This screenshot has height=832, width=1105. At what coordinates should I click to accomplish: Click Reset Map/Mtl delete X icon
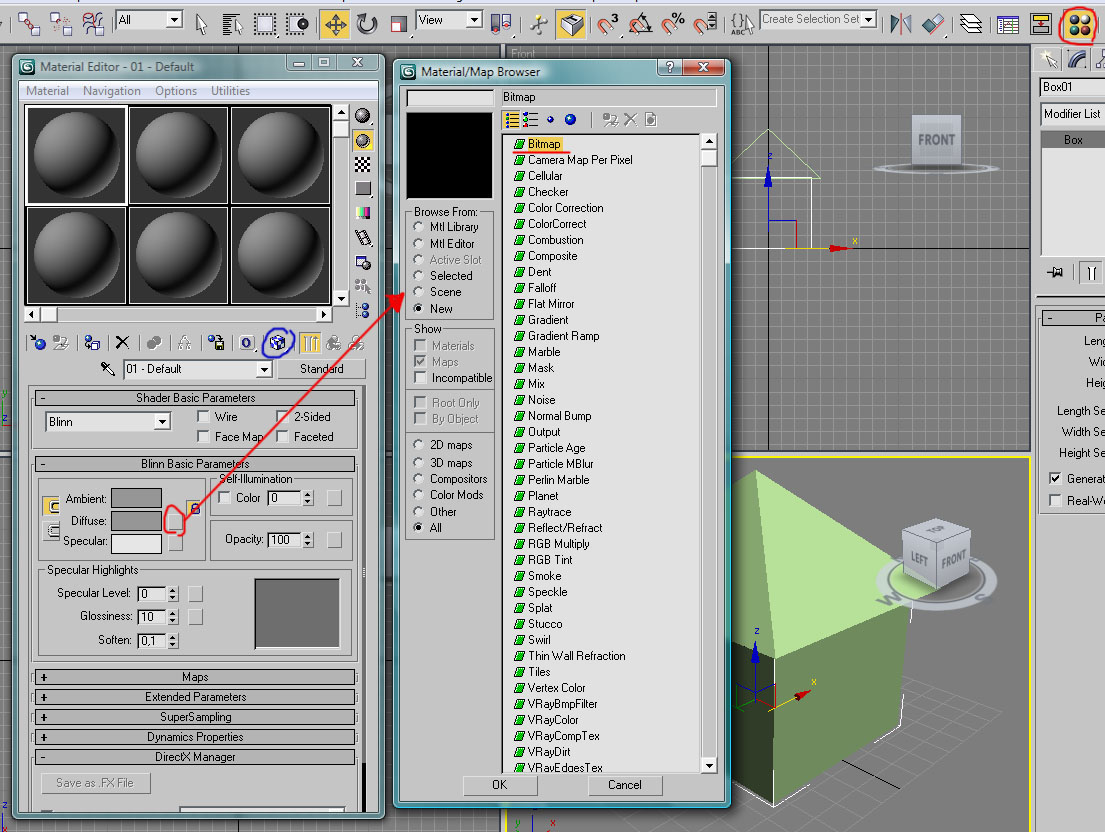(x=122, y=343)
